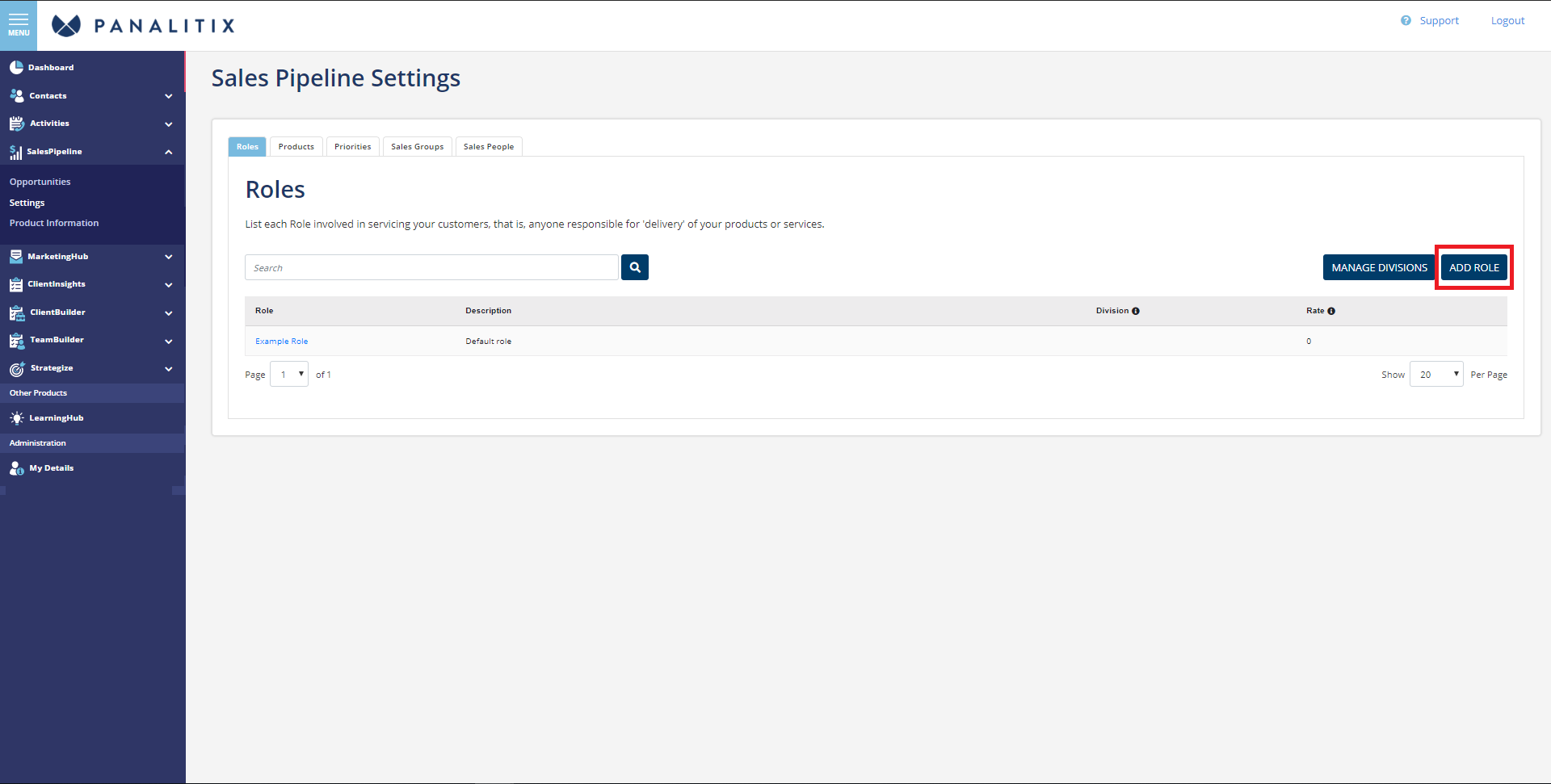The height and width of the screenshot is (784, 1551).
Task: Click the search magnifier button
Action: coord(635,267)
